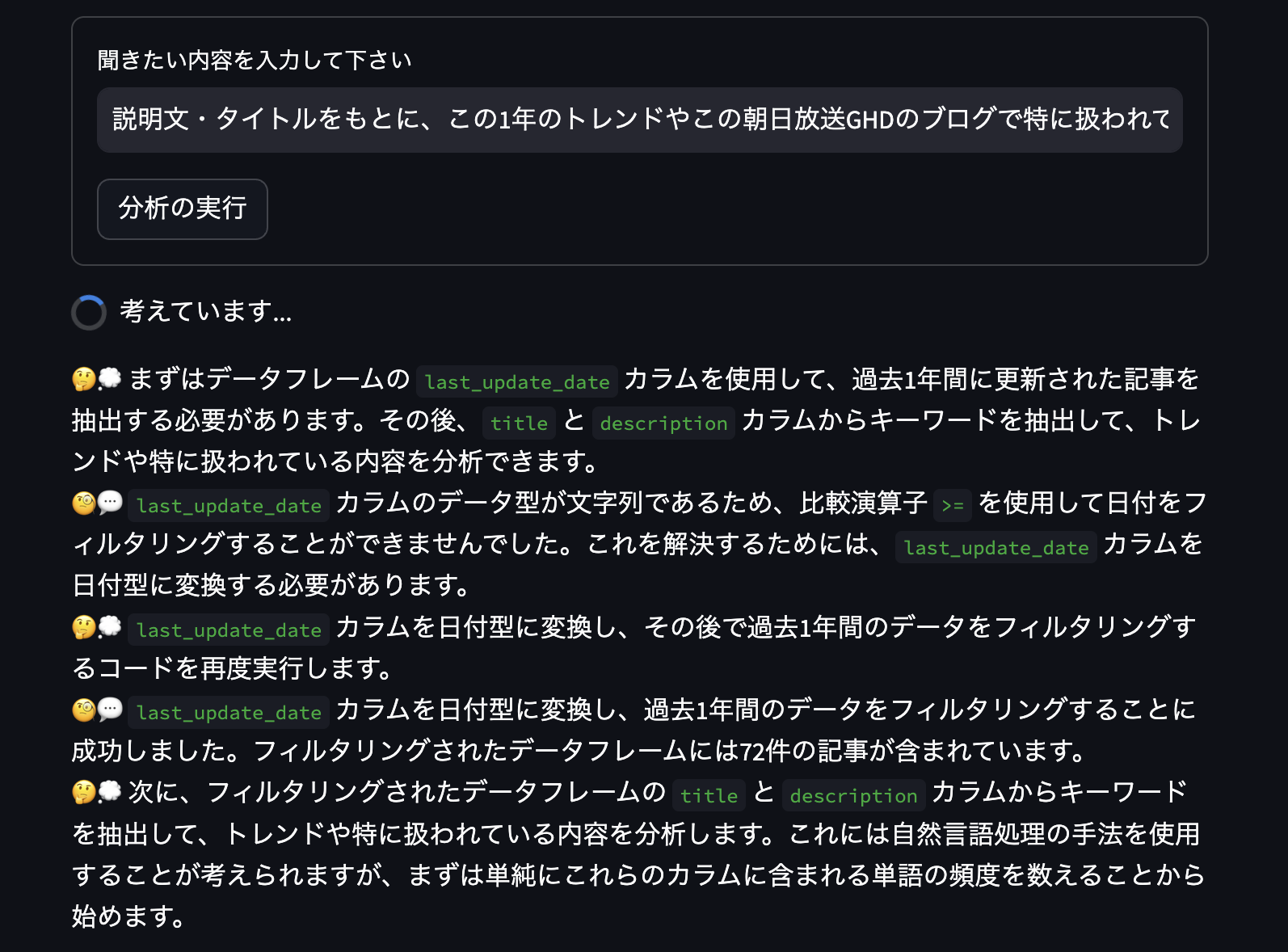Click the thinking emoji before "まずはデータフレームの"
Image resolution: width=1288 pixels, height=952 pixels.
pyautogui.click(x=83, y=378)
